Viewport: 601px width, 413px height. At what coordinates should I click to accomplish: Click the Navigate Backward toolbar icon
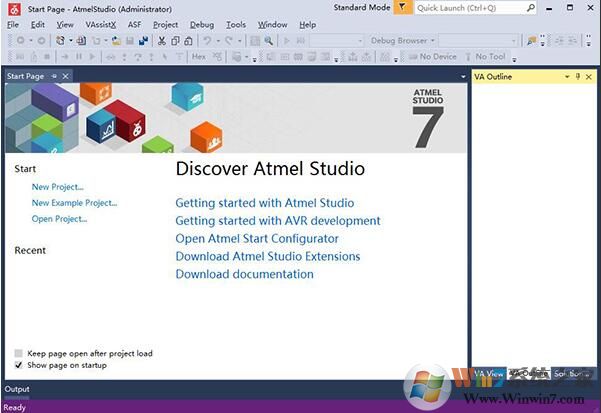(20, 40)
